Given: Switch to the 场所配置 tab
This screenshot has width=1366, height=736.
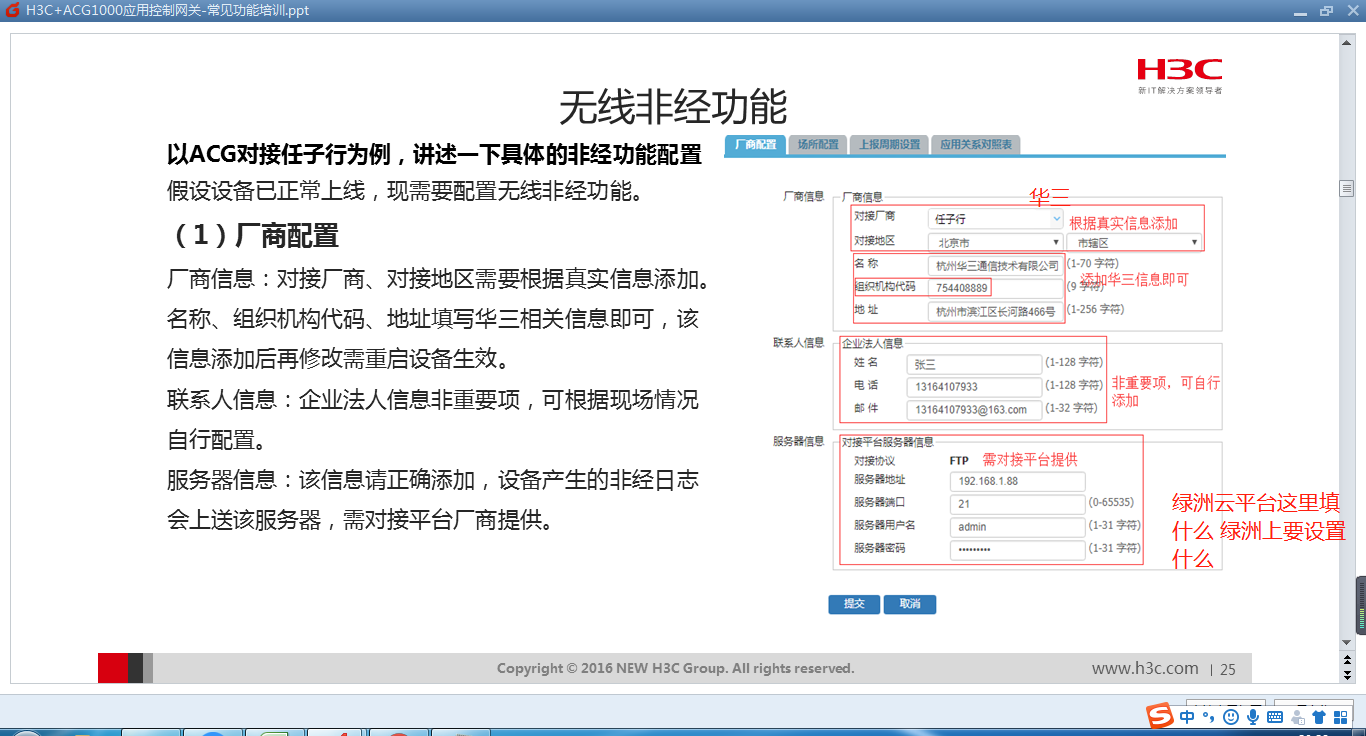Looking at the screenshot, I should point(818,145).
